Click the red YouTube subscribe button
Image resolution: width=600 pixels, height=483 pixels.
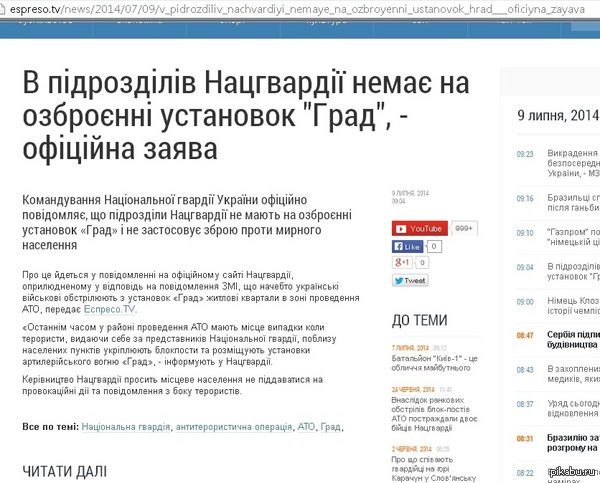(419, 229)
